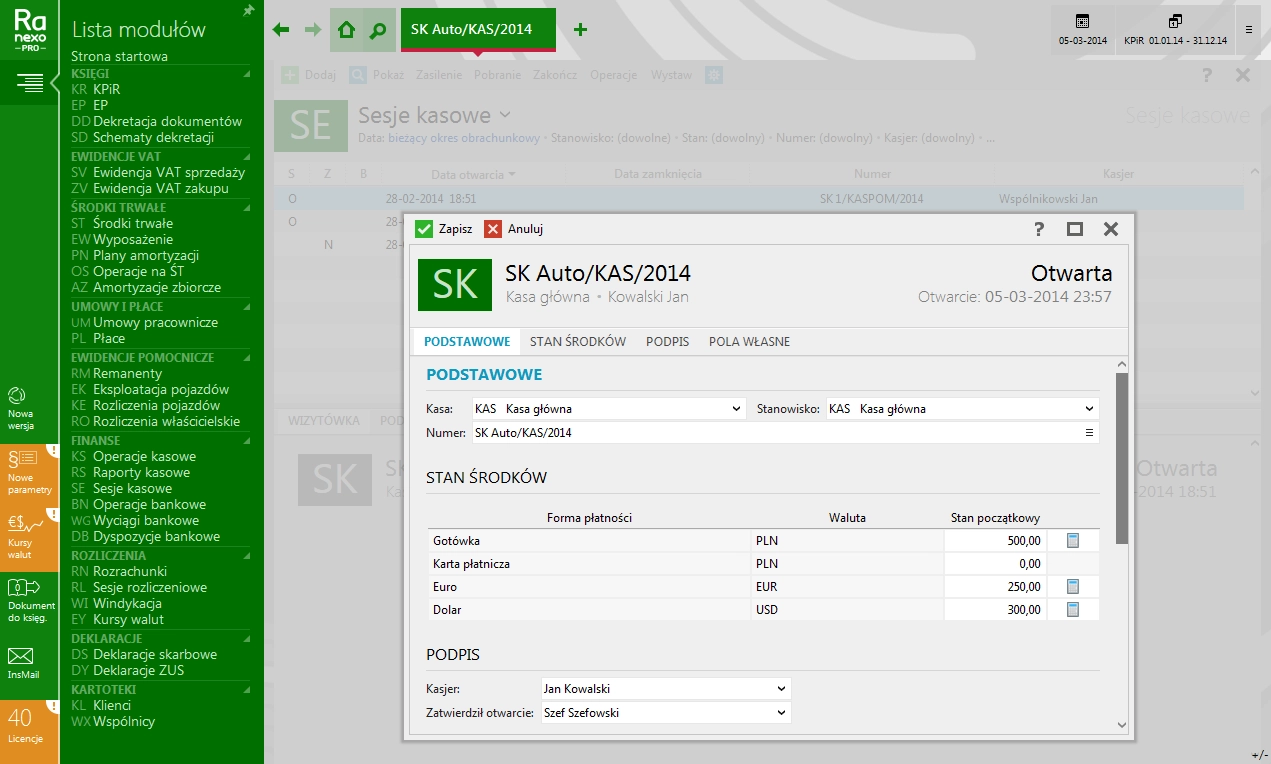Image resolution: width=1271 pixels, height=764 pixels.
Task: Click the Numer input field
Action: pyautogui.click(x=770, y=433)
